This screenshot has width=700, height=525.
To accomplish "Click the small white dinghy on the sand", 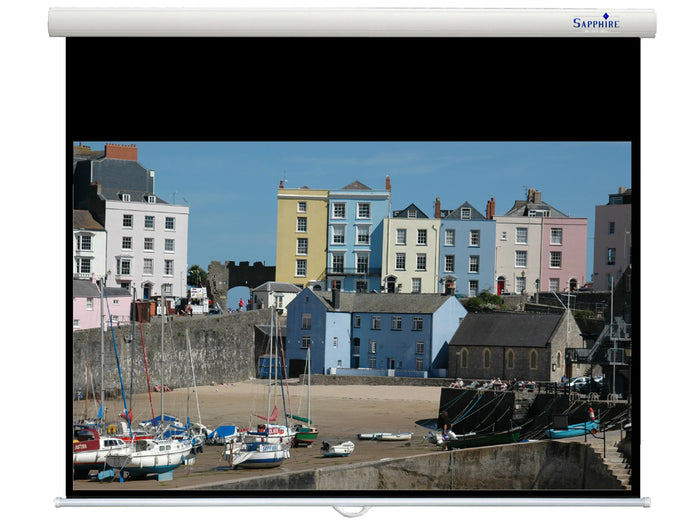I will [338, 449].
